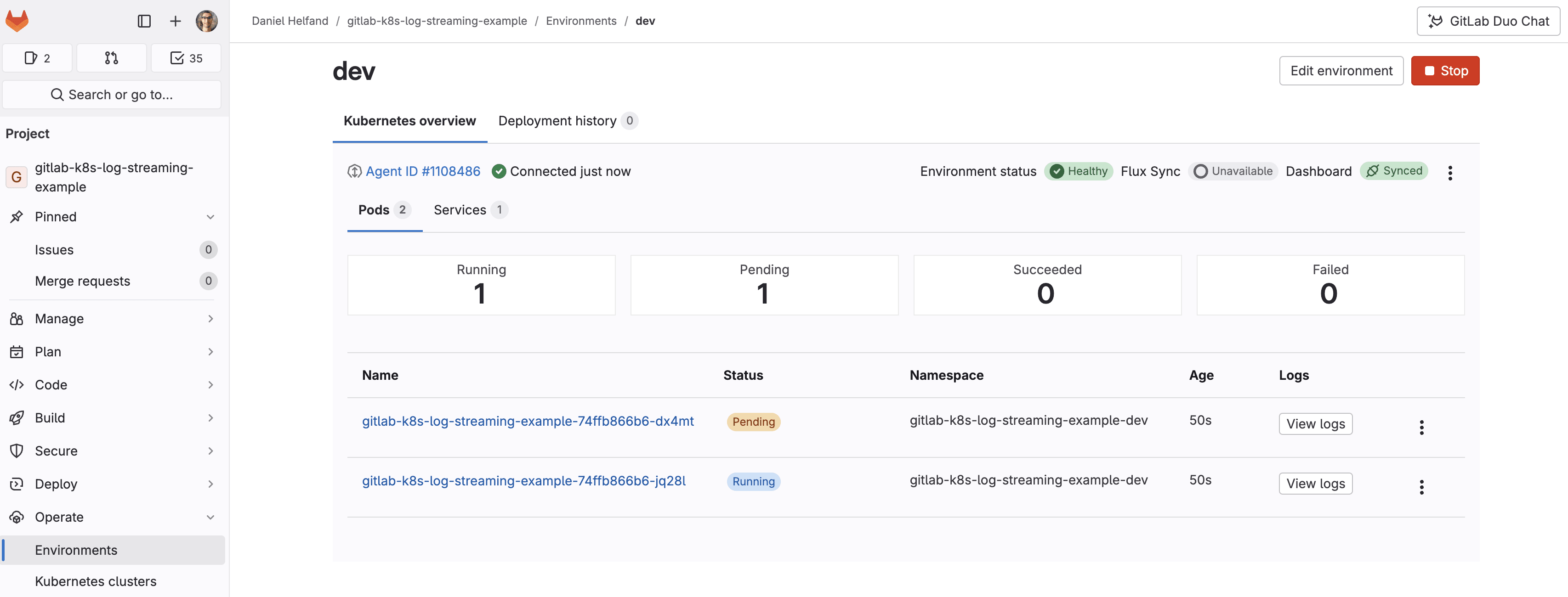Open actions menu for dx4mt pod

click(1422, 427)
